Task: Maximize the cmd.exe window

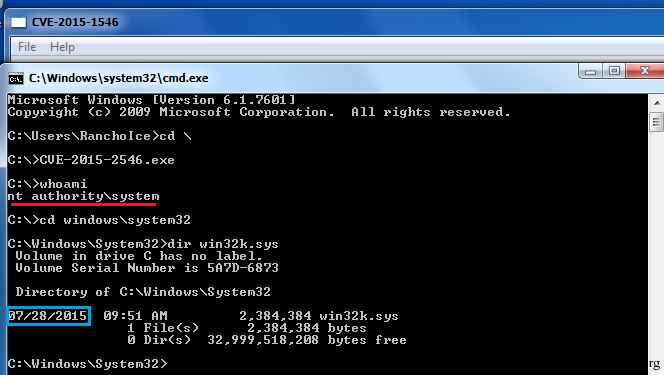Action: pos(614,71)
